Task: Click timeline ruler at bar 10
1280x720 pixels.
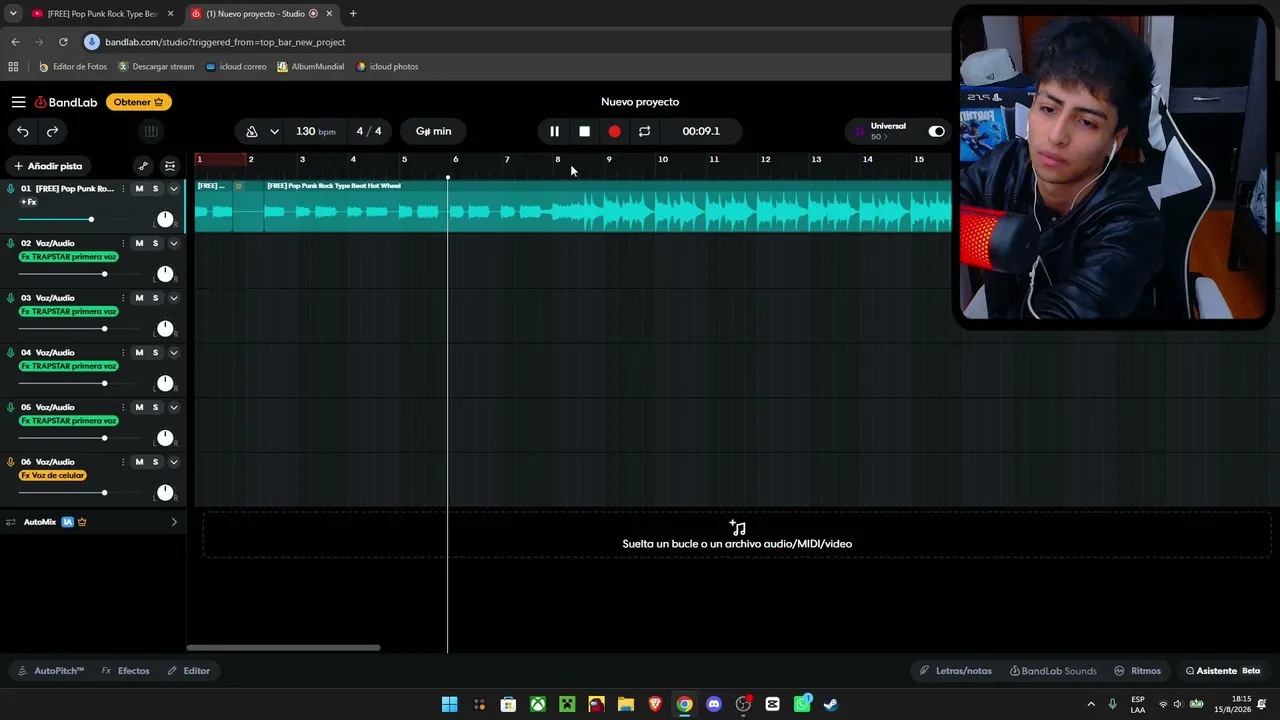Action: (662, 160)
